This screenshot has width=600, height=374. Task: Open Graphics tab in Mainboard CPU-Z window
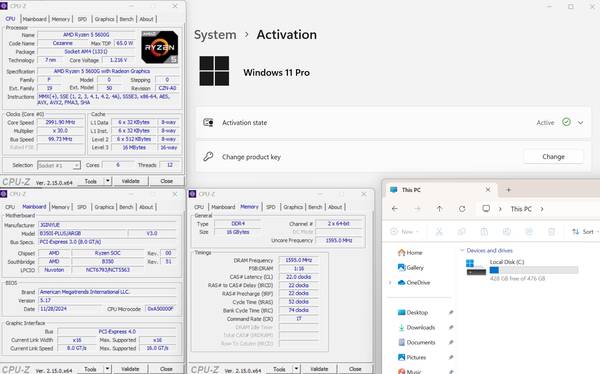(x=104, y=207)
